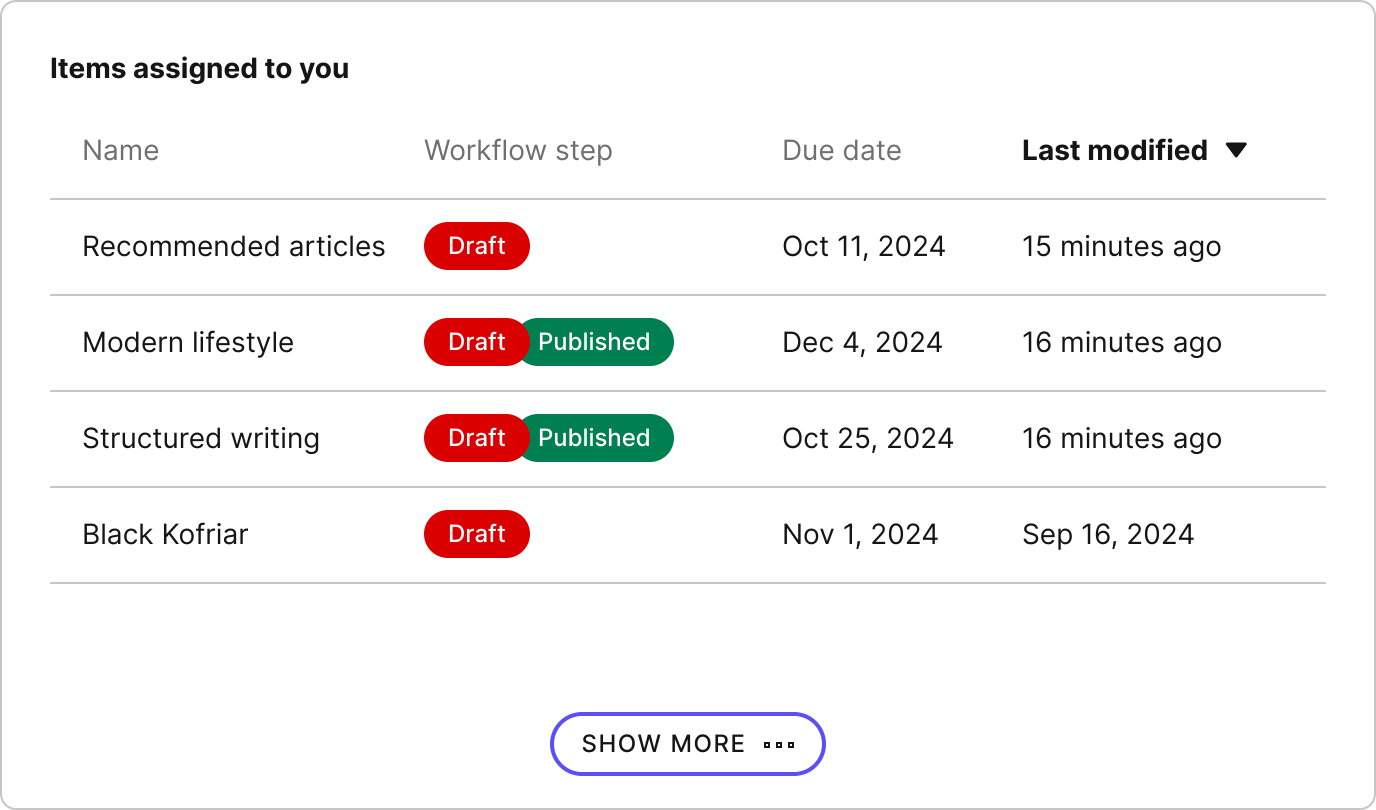Open the Structured writing item

[x=201, y=439]
